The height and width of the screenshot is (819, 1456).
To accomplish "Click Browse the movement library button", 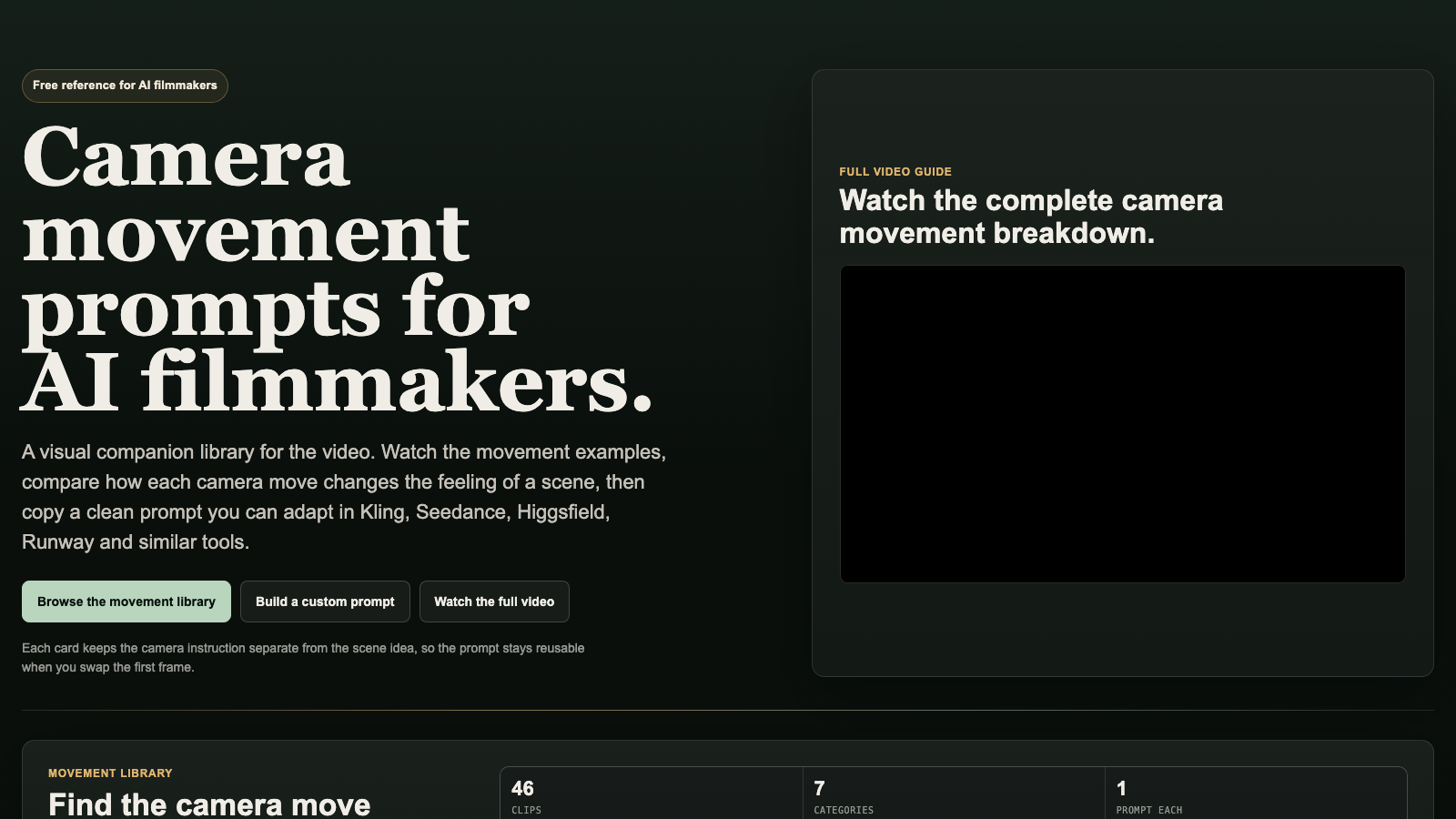I will [x=126, y=602].
